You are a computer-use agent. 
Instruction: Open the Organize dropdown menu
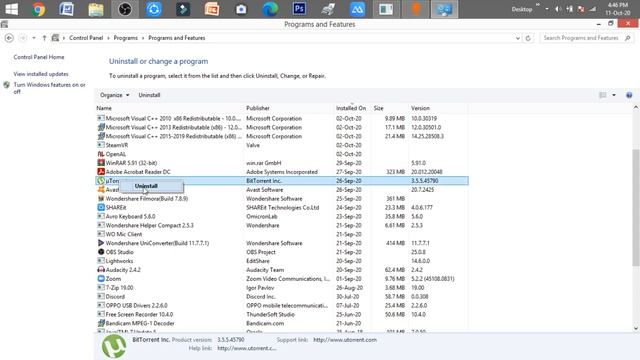click(x=114, y=95)
